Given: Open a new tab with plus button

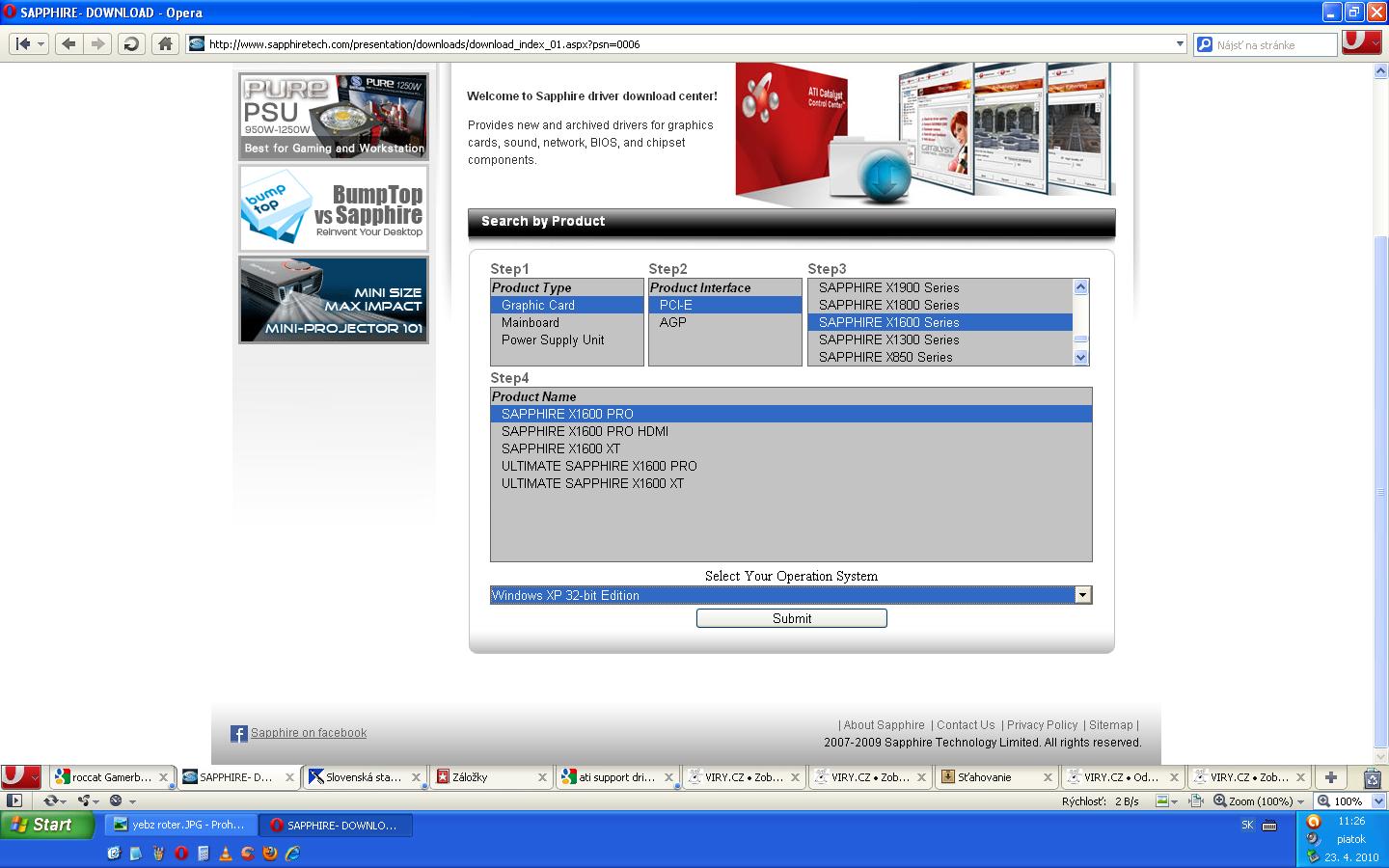Looking at the screenshot, I should 1330,777.
